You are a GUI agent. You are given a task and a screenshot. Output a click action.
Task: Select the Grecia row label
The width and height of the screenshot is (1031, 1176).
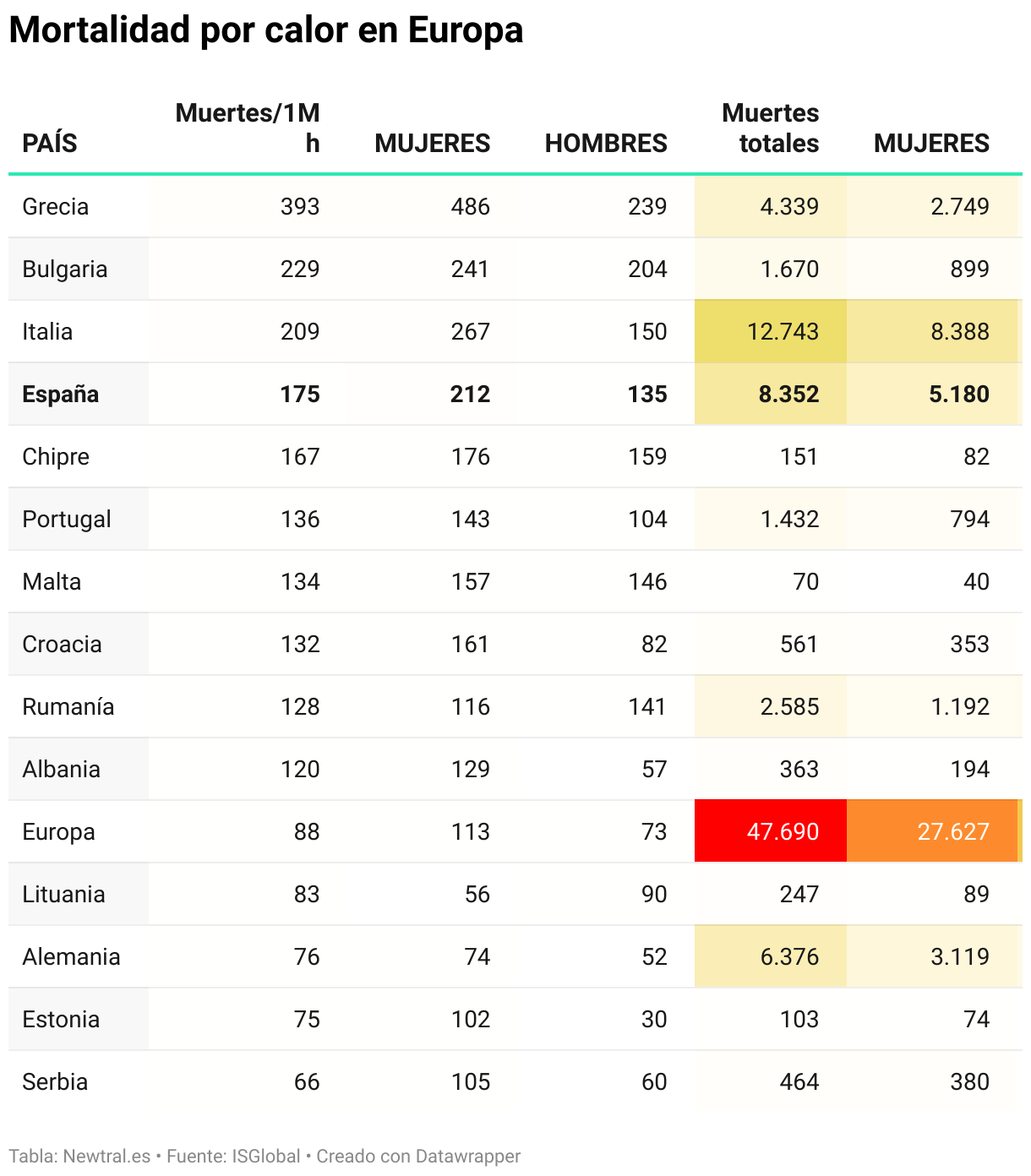[x=55, y=206]
